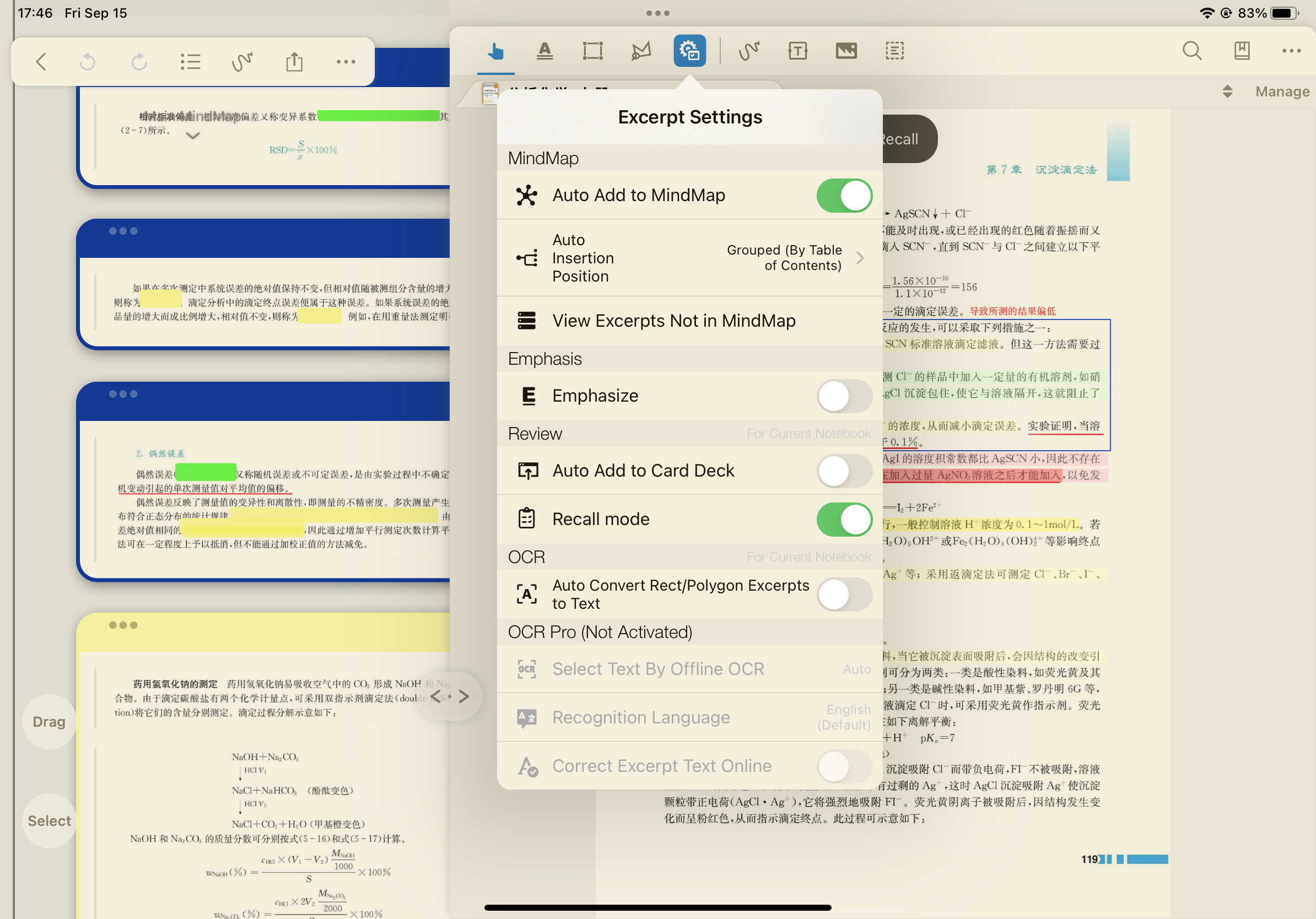
Task: Click the Auto Add to MindMap node icon
Action: click(x=526, y=196)
